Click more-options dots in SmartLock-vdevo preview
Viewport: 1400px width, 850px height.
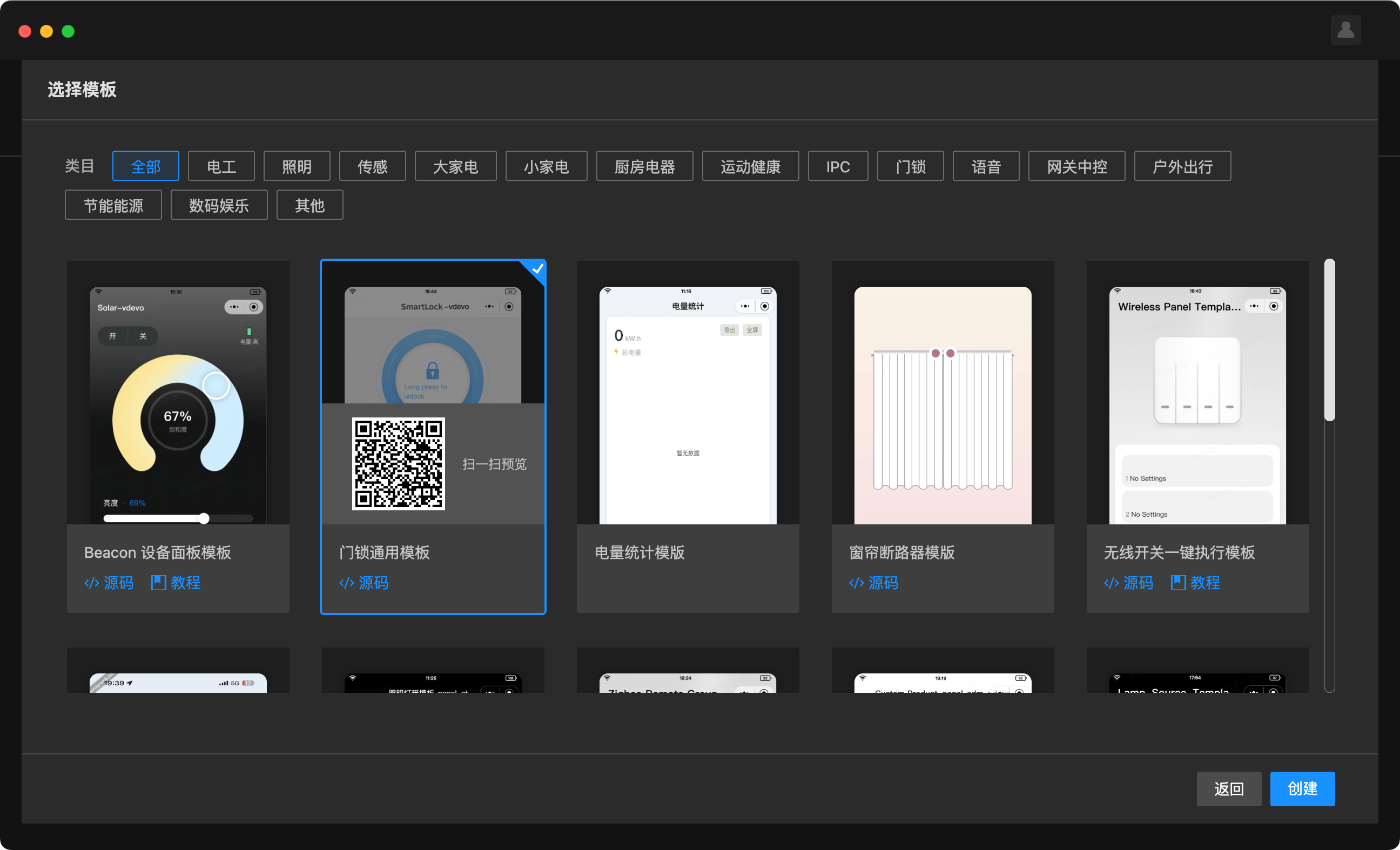click(489, 306)
